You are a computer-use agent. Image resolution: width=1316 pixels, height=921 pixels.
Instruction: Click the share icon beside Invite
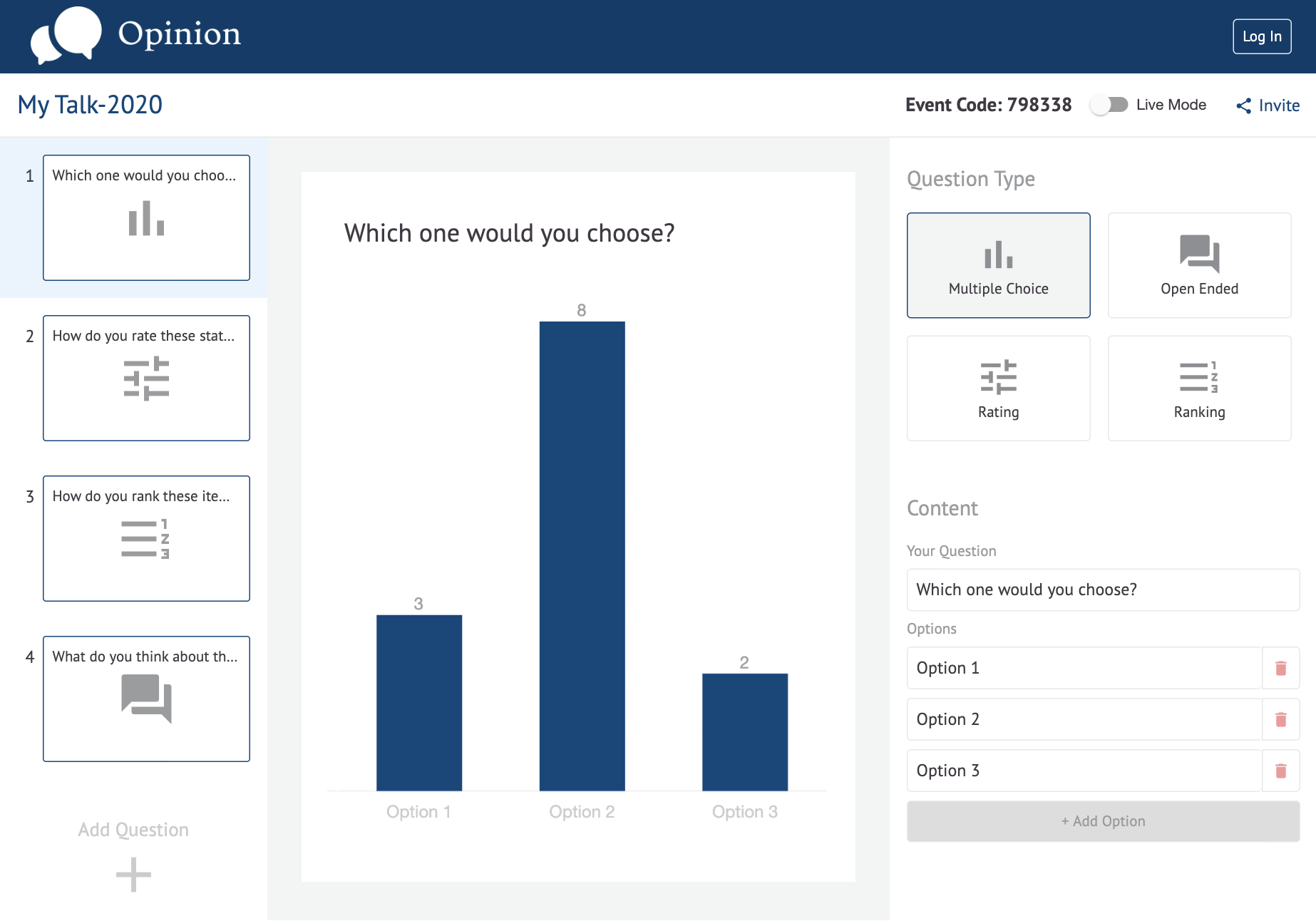(x=1243, y=106)
